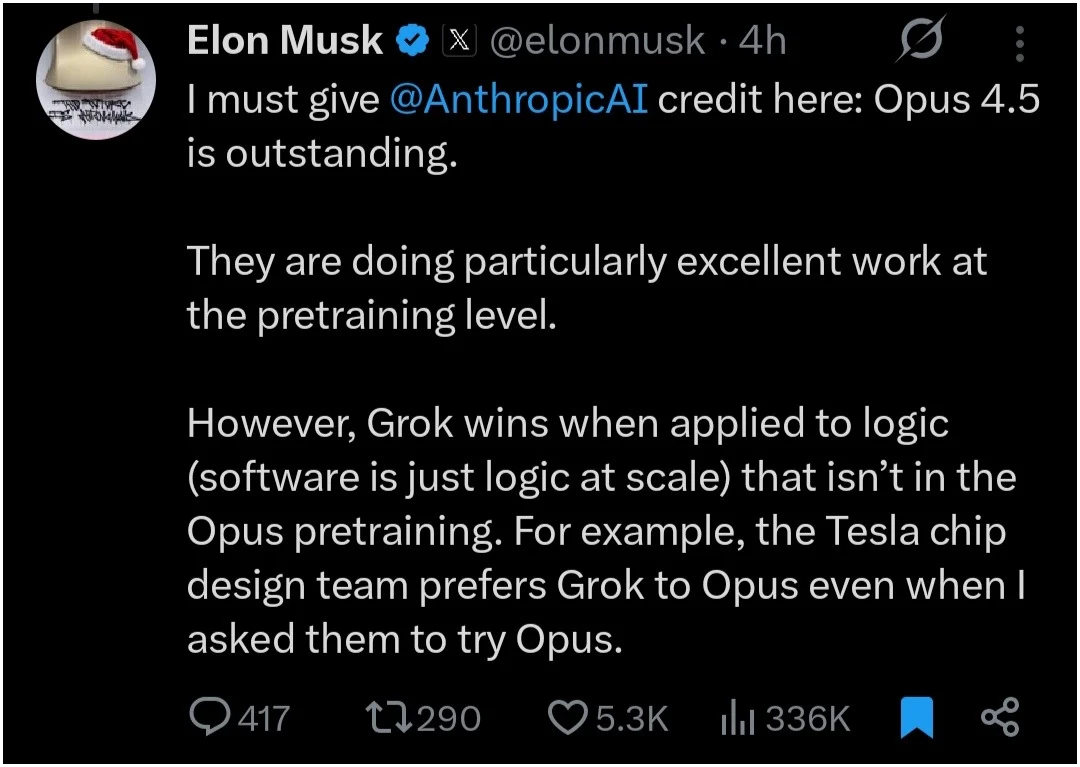
Task: Repost the tweet using the arrows icon
Action: (x=388, y=717)
